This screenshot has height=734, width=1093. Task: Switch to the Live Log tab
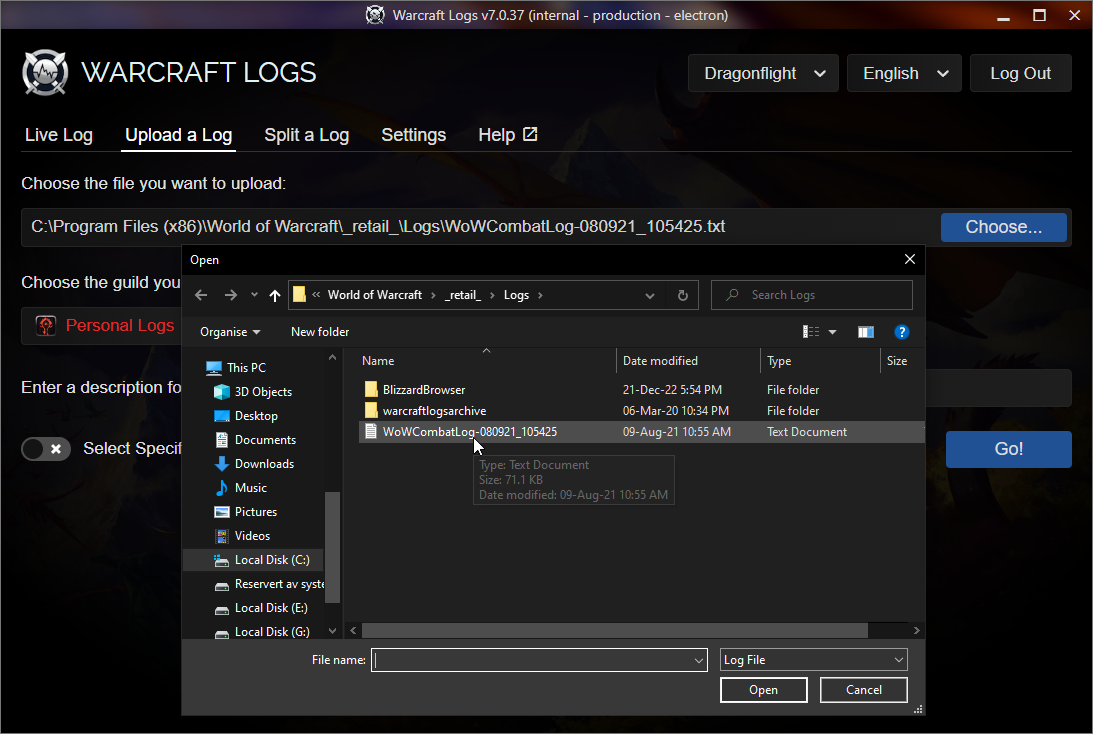59,135
